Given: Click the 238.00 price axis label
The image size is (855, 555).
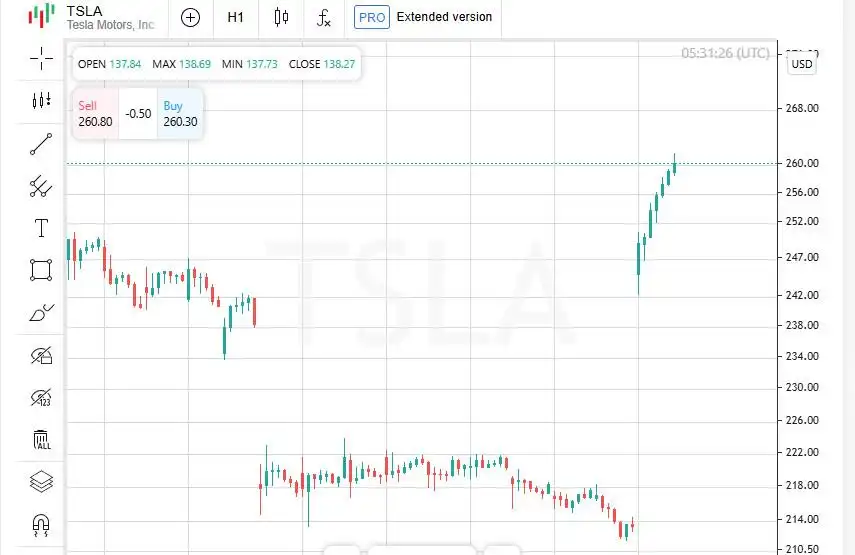Looking at the screenshot, I should (802, 325).
